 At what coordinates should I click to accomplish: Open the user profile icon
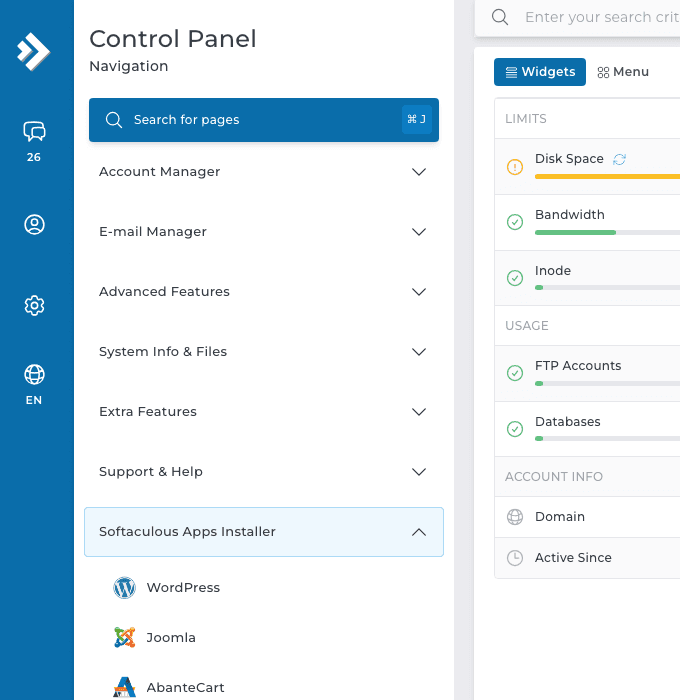[x=34, y=225]
